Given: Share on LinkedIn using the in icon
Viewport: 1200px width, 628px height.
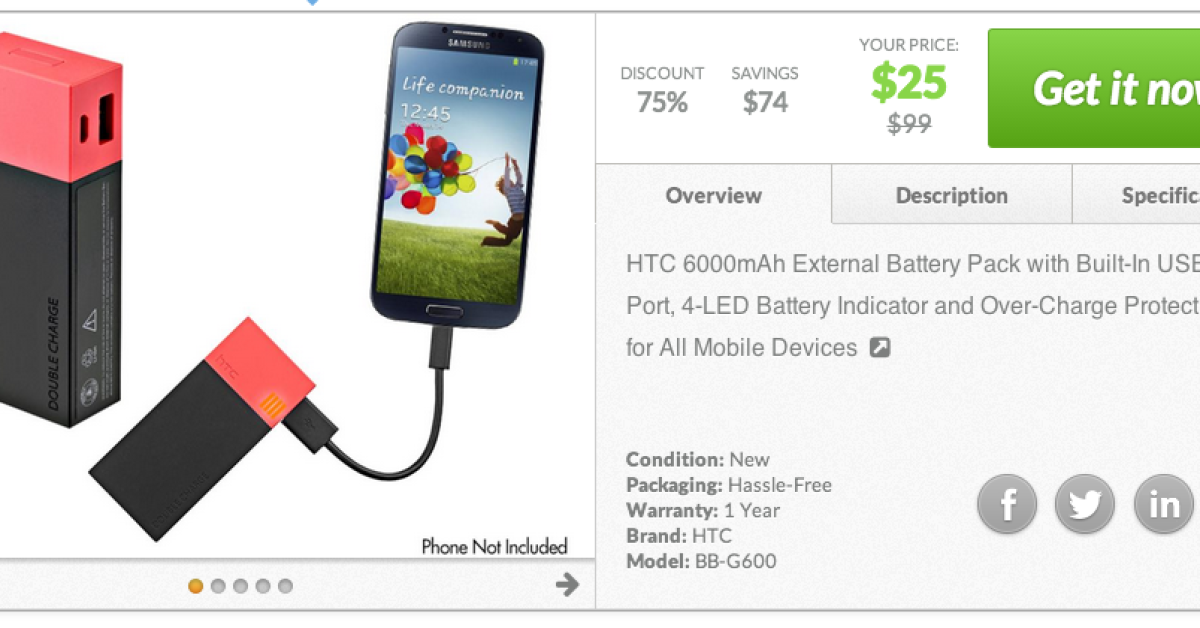Looking at the screenshot, I should point(1164,503).
